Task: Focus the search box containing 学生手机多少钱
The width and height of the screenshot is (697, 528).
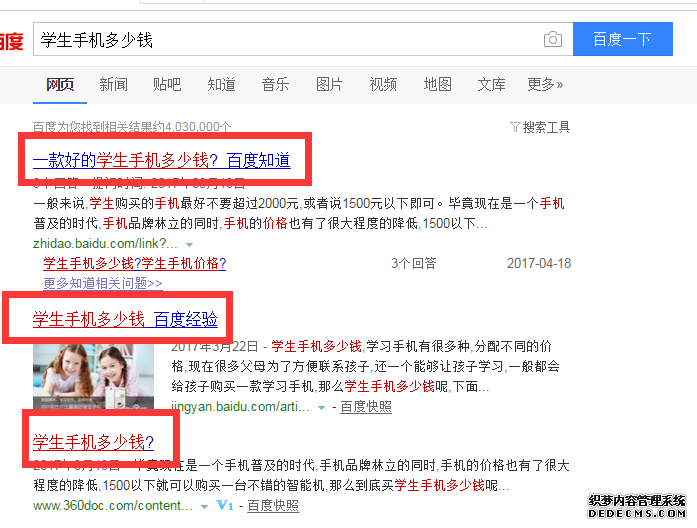Action: (303, 39)
